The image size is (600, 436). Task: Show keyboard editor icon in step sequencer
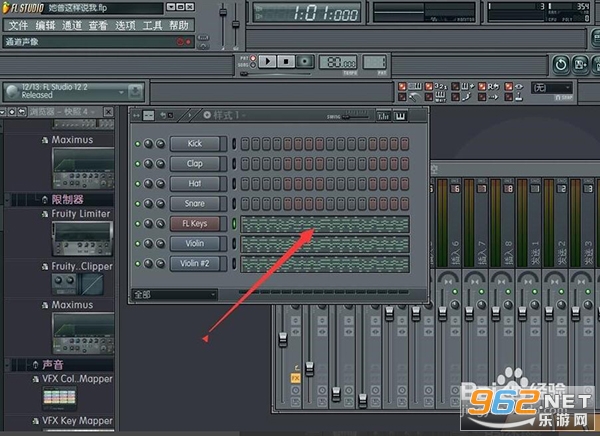pos(400,116)
